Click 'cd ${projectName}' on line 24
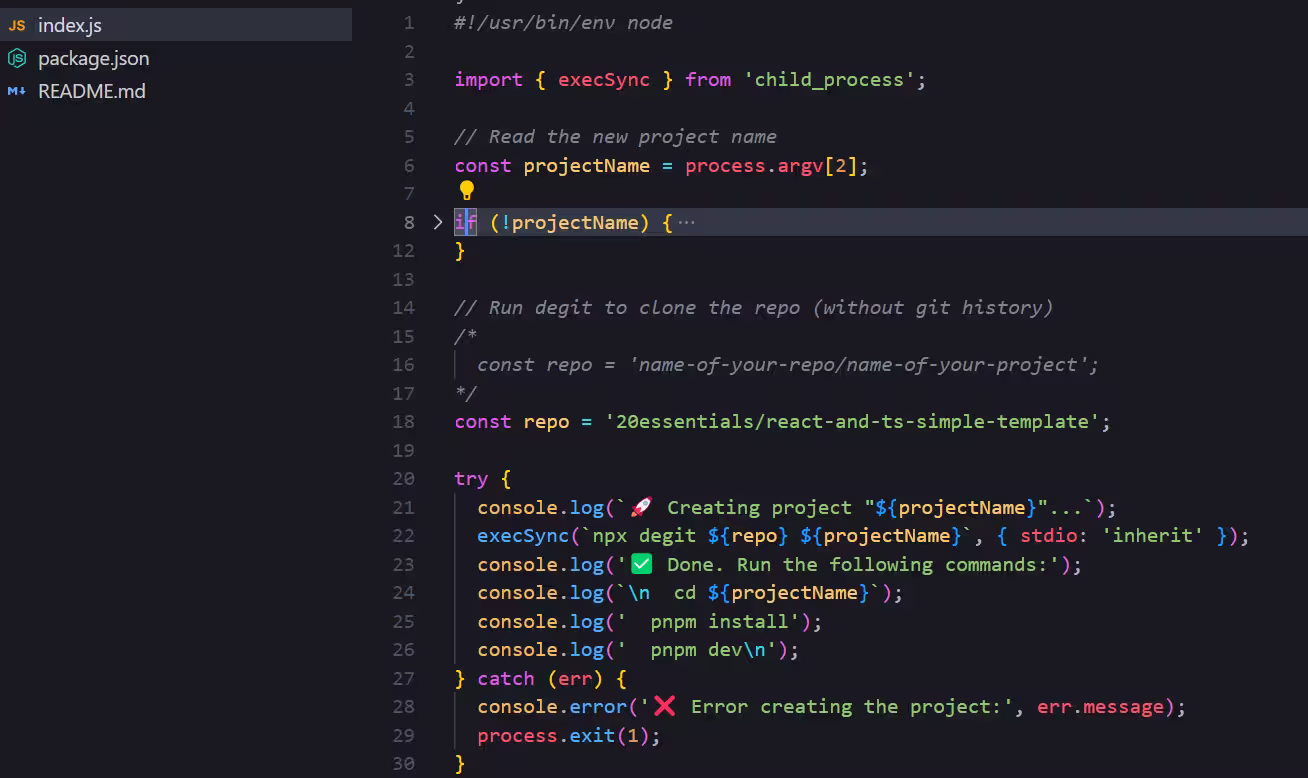This screenshot has width=1308, height=778. [x=771, y=593]
